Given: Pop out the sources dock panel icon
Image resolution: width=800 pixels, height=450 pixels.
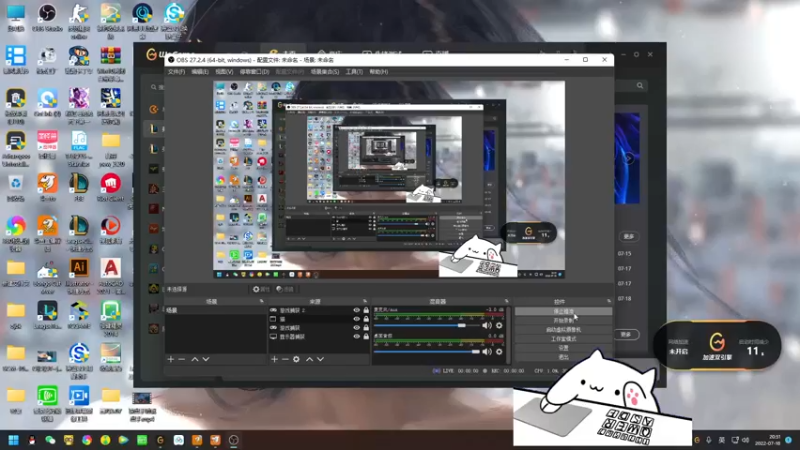Looking at the screenshot, I should coord(365,302).
